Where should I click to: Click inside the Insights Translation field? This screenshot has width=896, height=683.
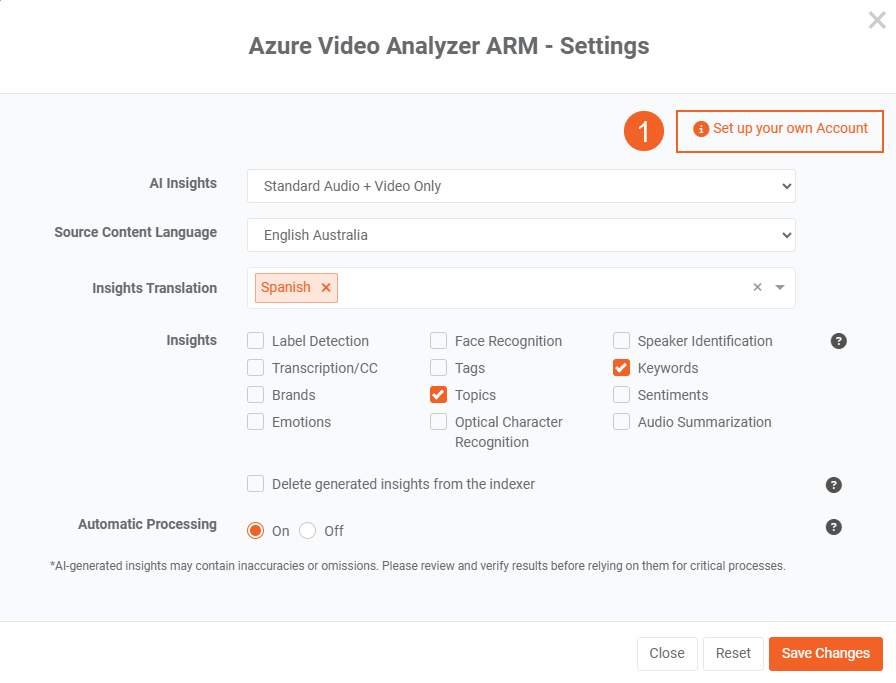[540, 288]
